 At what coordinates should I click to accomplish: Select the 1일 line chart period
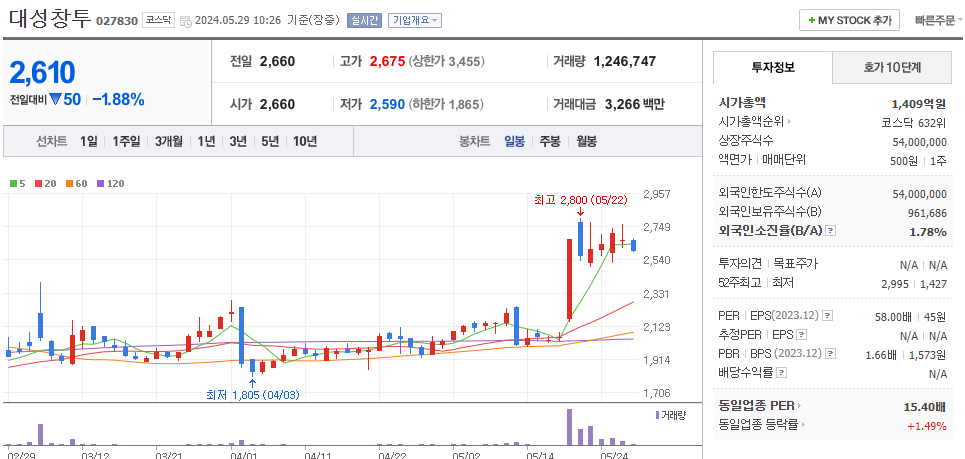coord(89,141)
